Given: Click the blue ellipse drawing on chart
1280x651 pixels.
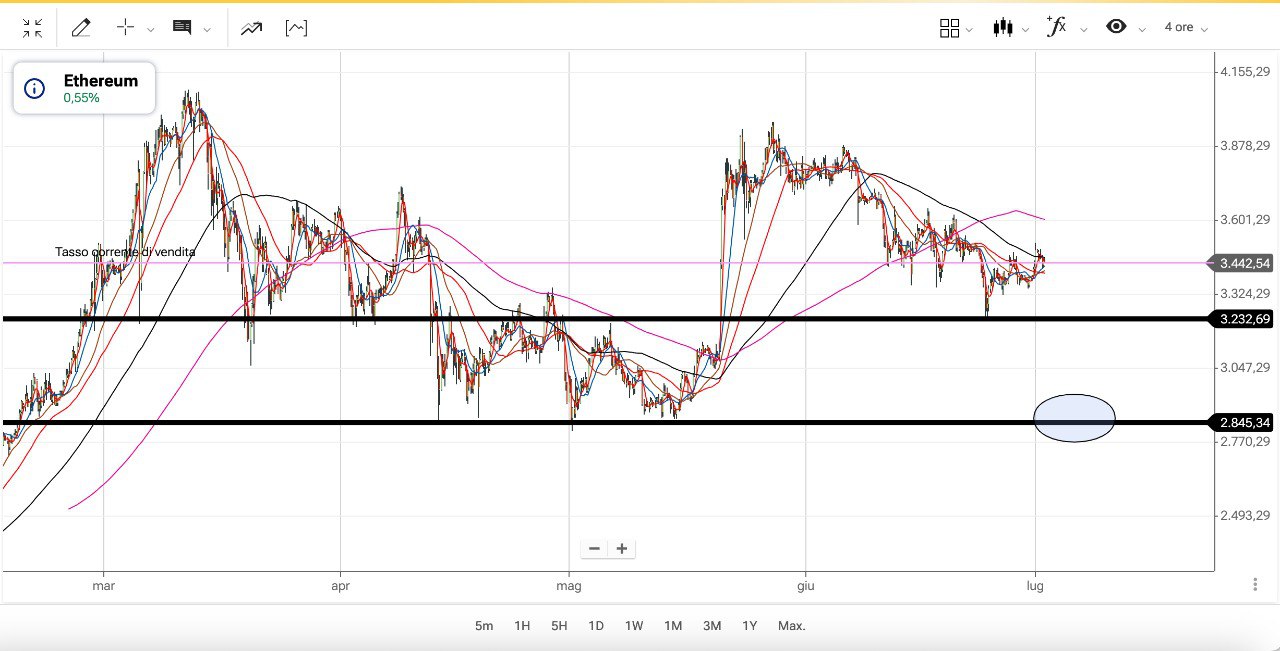Looking at the screenshot, I should tap(1074, 418).
